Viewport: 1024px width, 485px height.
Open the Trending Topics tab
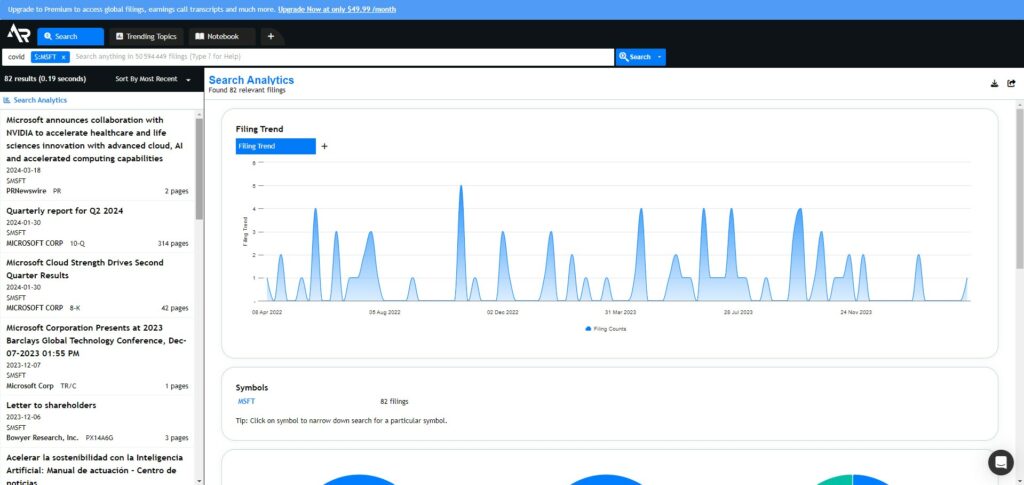(147, 37)
